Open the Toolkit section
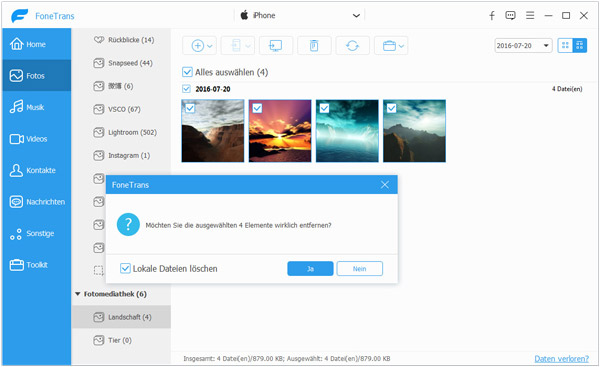This screenshot has height=367, width=600. pyautogui.click(x=36, y=264)
